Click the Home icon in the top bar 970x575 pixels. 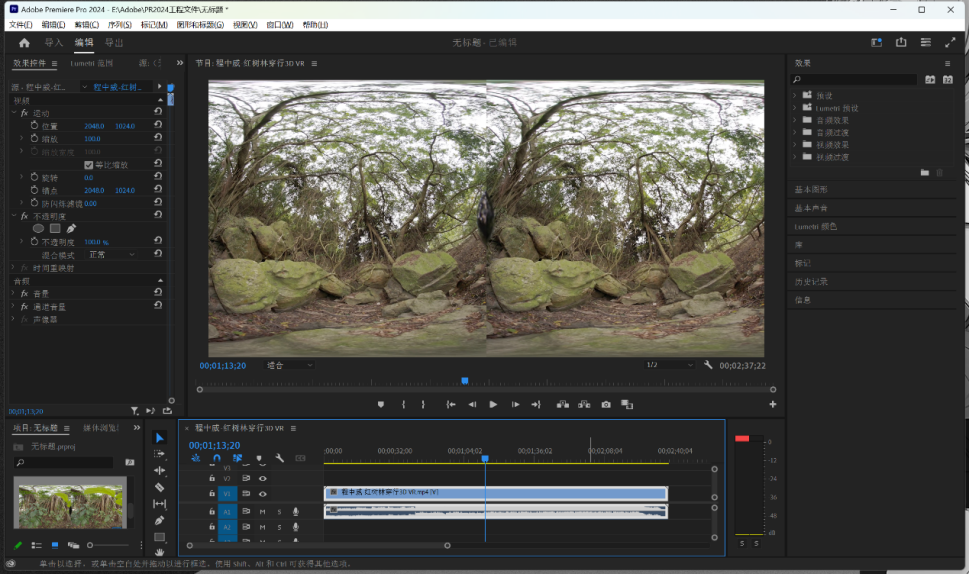(x=24, y=43)
